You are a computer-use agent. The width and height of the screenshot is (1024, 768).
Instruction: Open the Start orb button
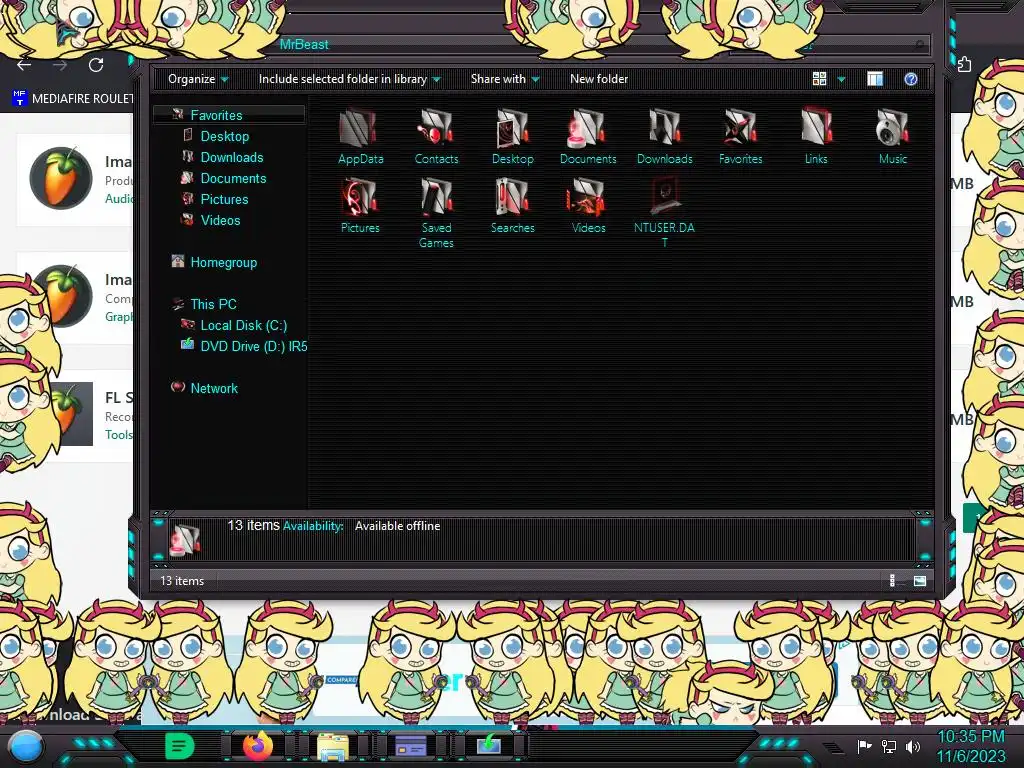25,747
